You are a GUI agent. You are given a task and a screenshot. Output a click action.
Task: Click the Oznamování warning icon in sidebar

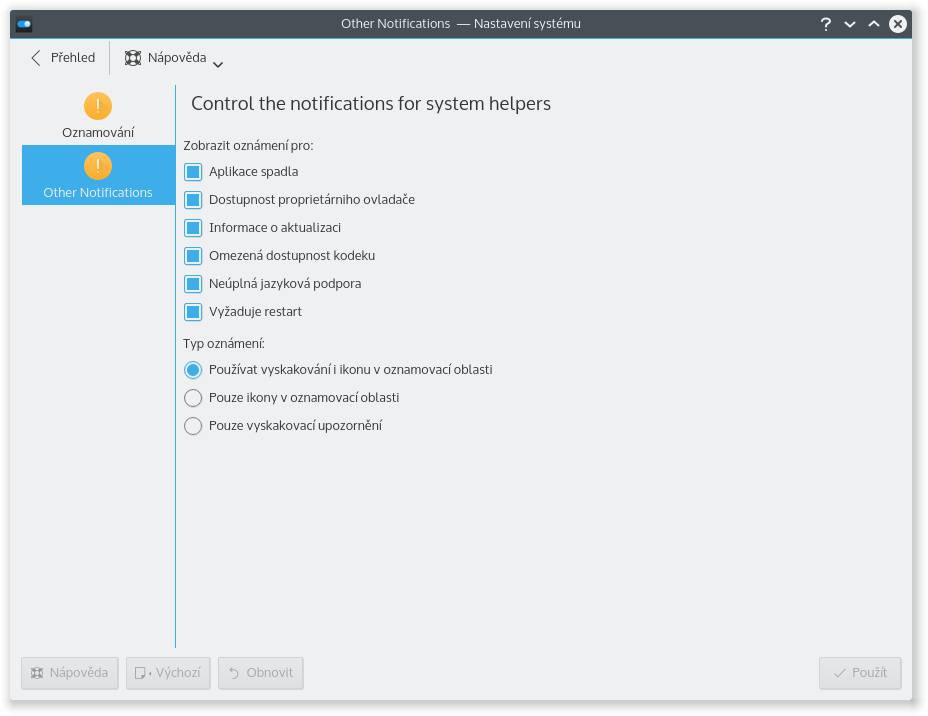tap(98, 105)
